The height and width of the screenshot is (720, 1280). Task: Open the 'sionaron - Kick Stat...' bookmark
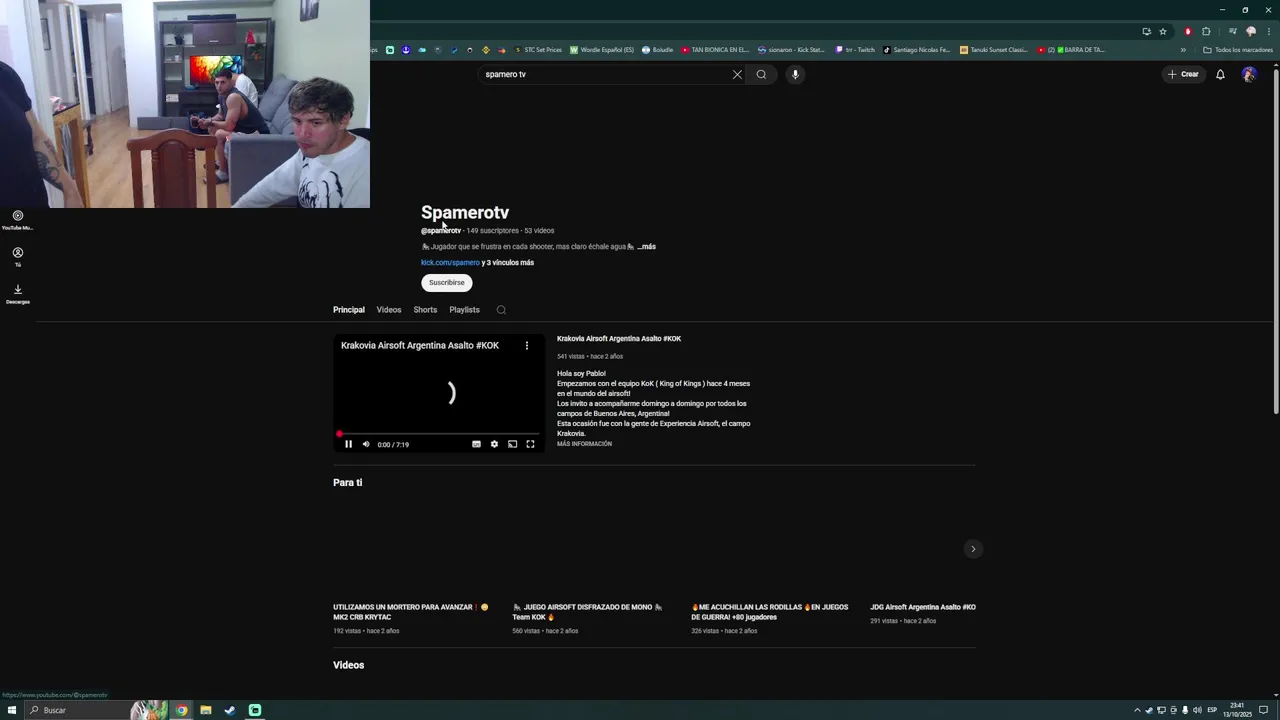[791, 50]
